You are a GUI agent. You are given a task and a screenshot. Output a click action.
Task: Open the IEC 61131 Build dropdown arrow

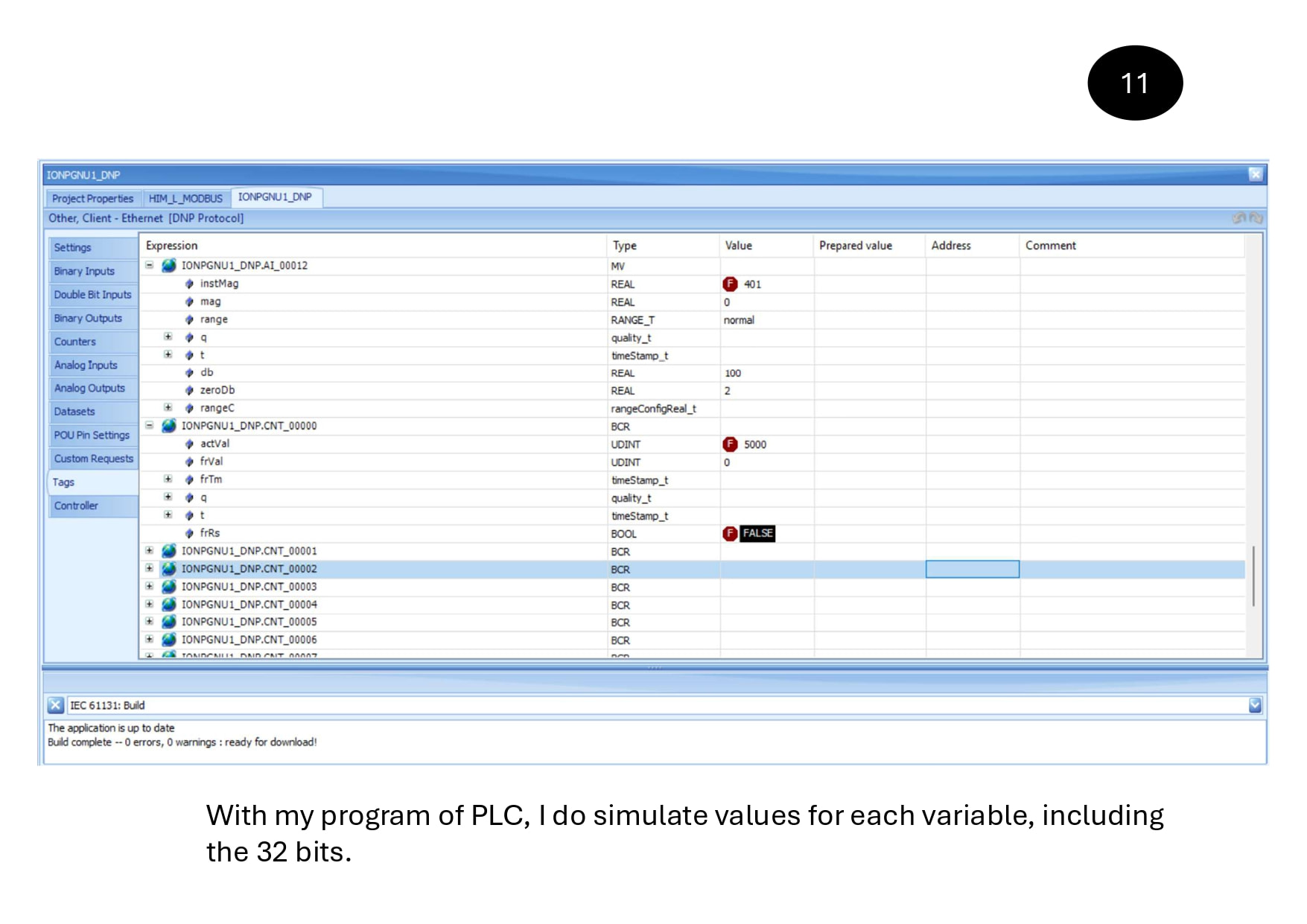tap(1255, 705)
